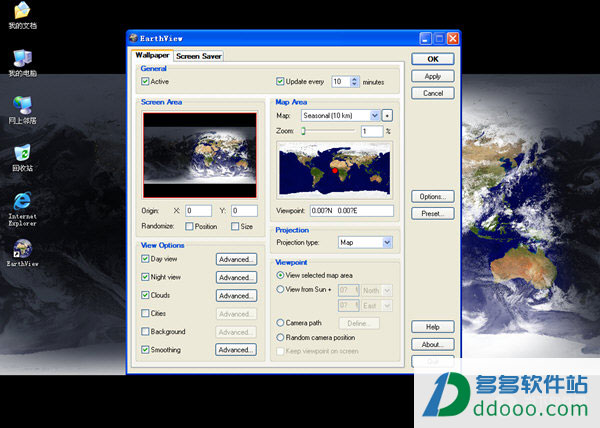Open the Preset button

click(x=433, y=213)
